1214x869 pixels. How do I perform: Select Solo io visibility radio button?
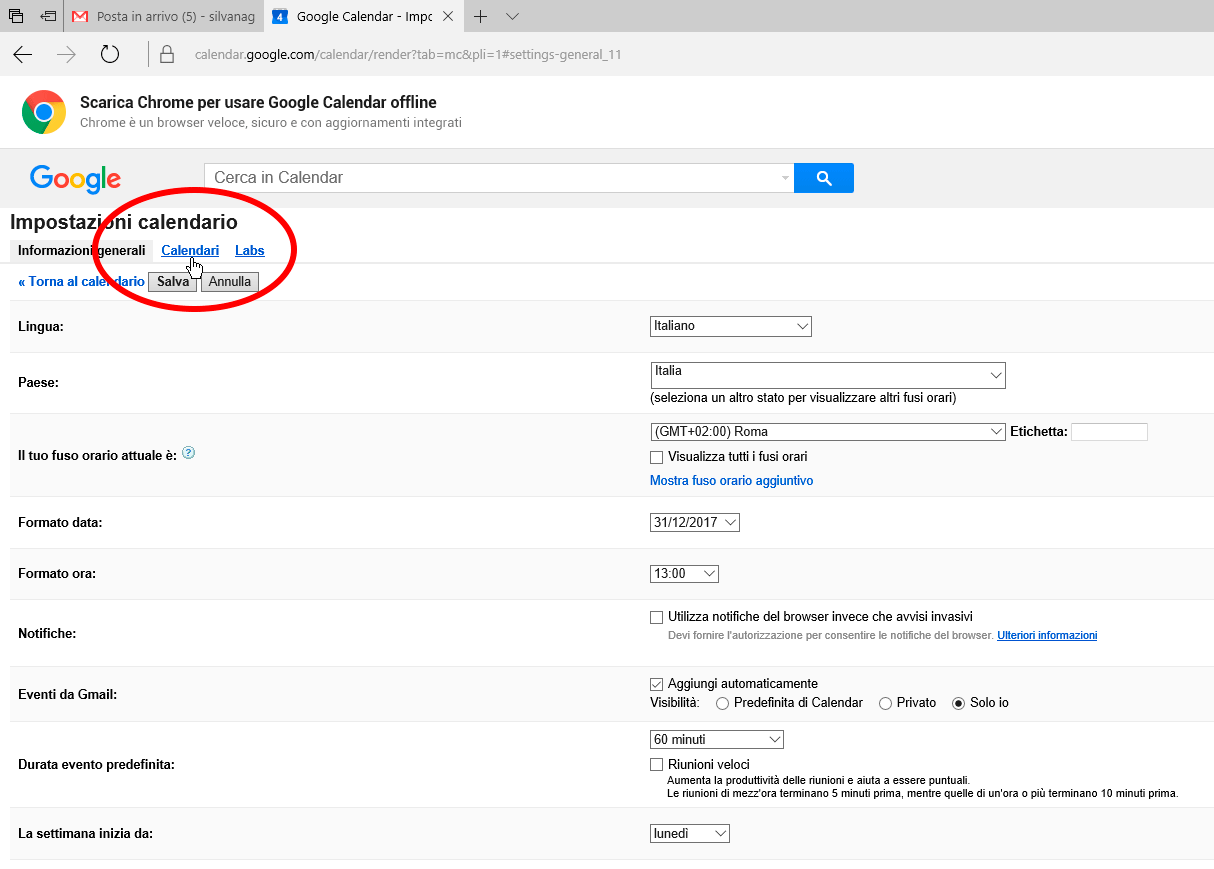tap(959, 703)
